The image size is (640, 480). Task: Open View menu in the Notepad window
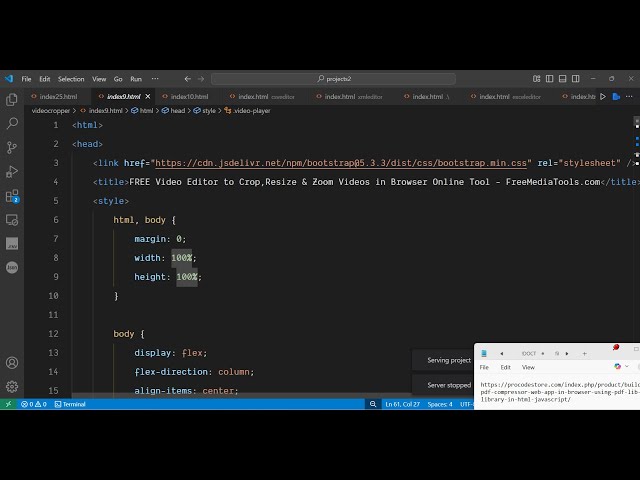(x=528, y=367)
